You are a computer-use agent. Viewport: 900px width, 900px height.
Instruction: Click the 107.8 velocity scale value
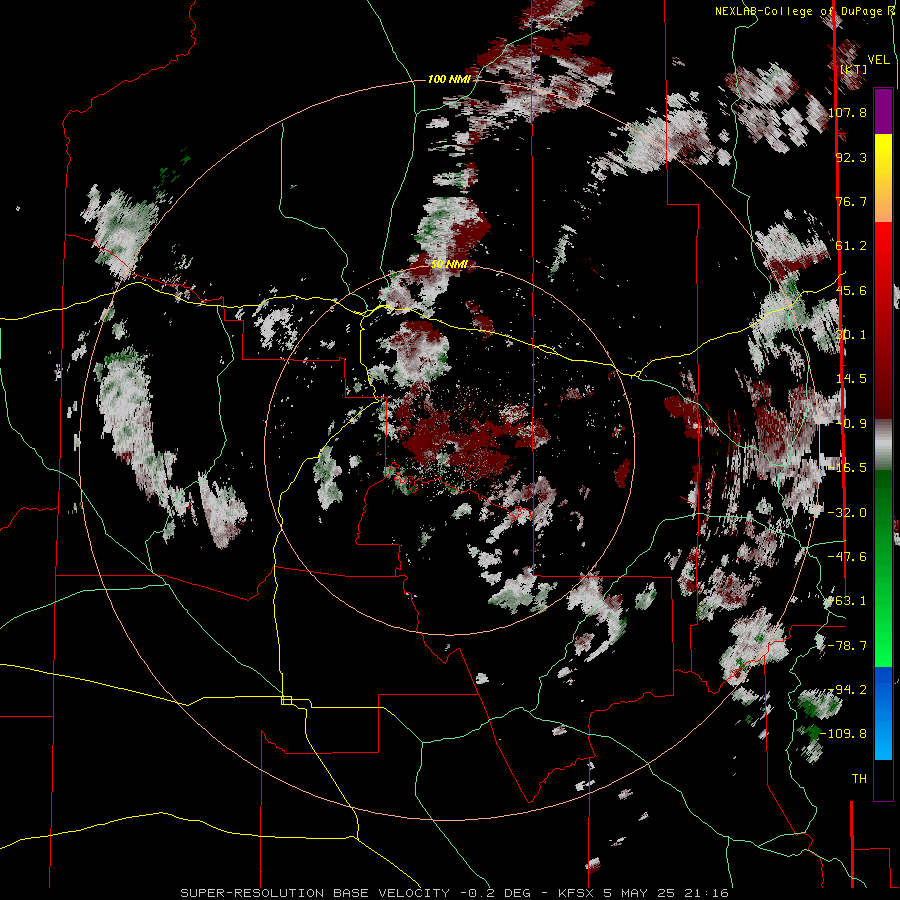847,112
